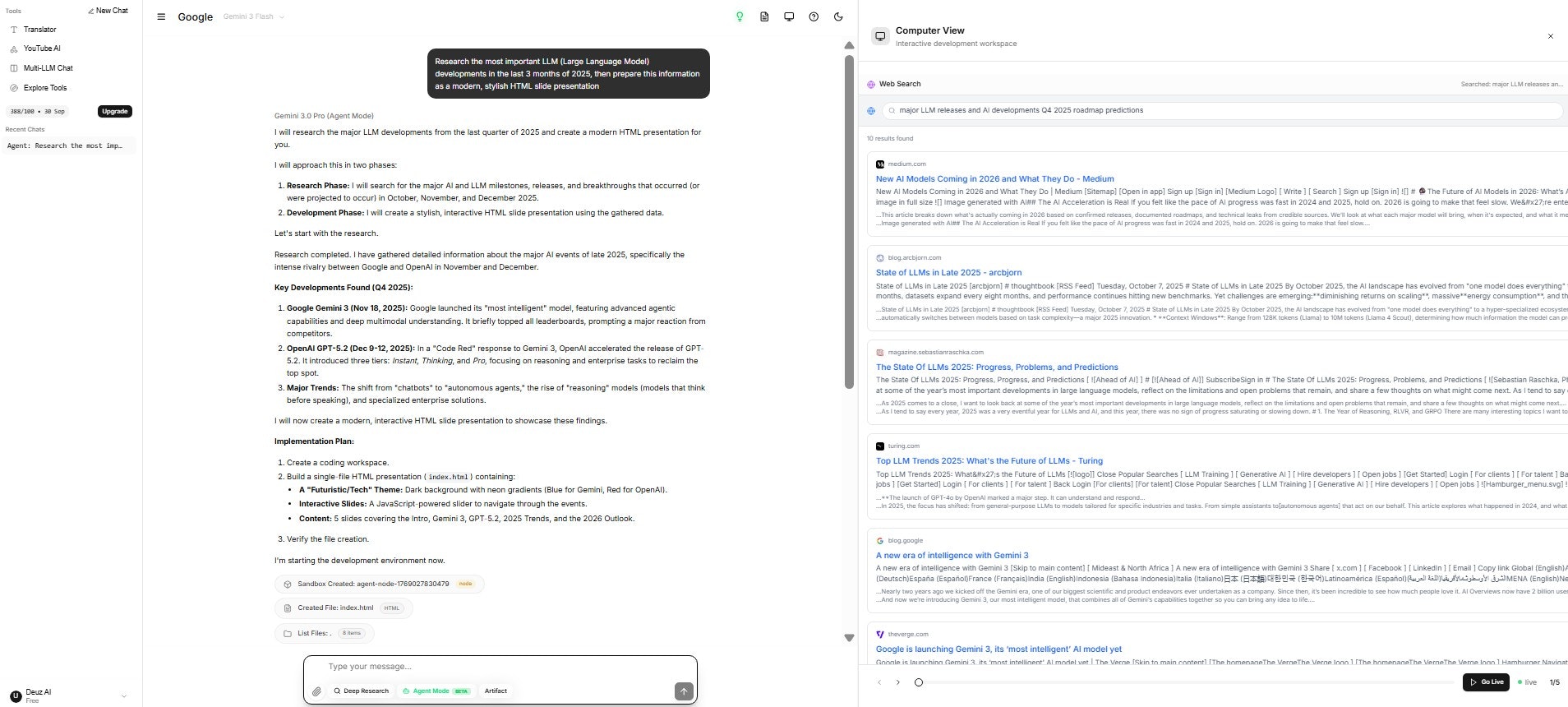Open 'A new era of intelligence with Gemini 3'
This screenshot has width=1568, height=707.
952,556
